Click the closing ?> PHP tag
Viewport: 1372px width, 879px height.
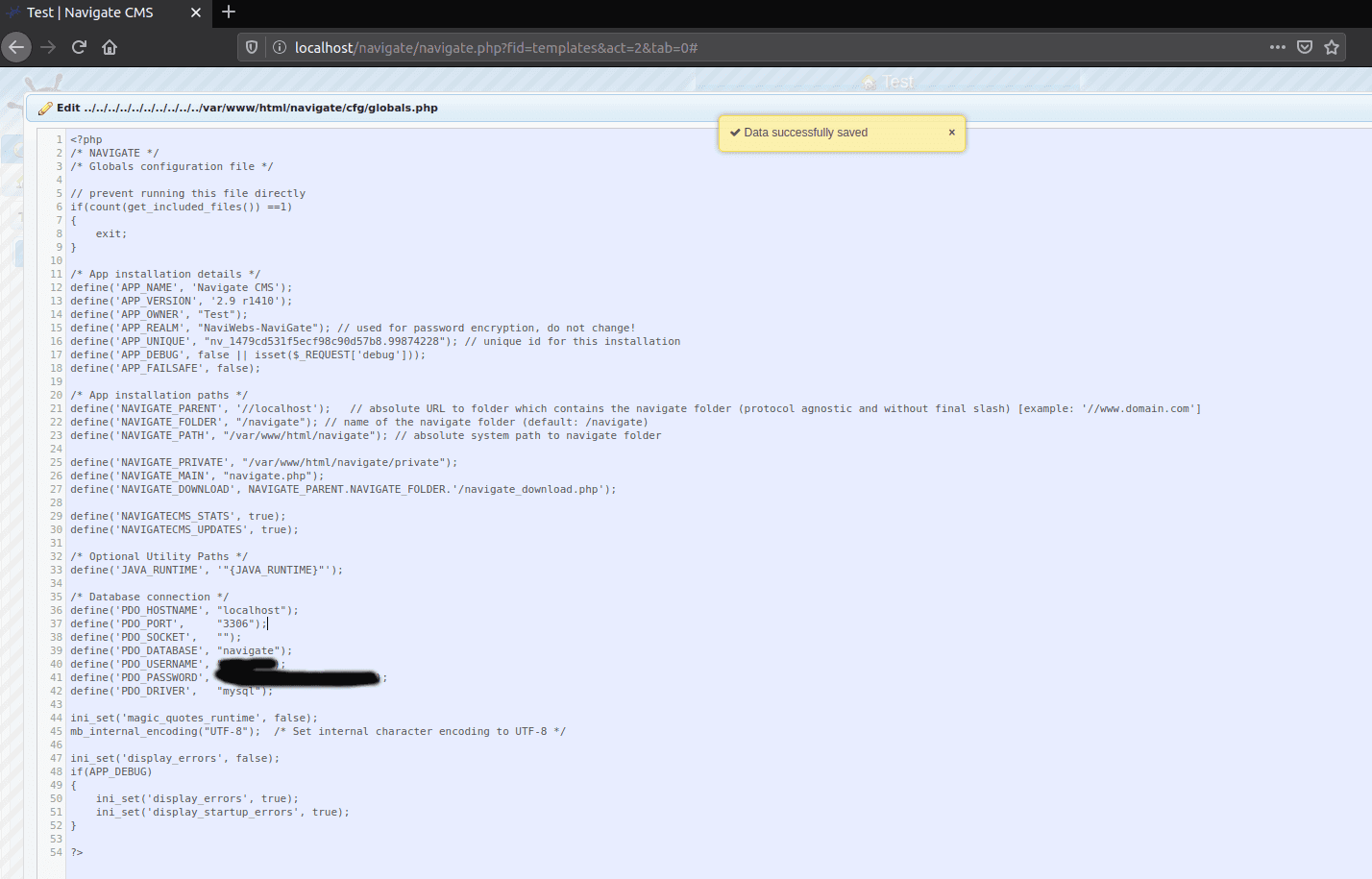click(x=77, y=852)
